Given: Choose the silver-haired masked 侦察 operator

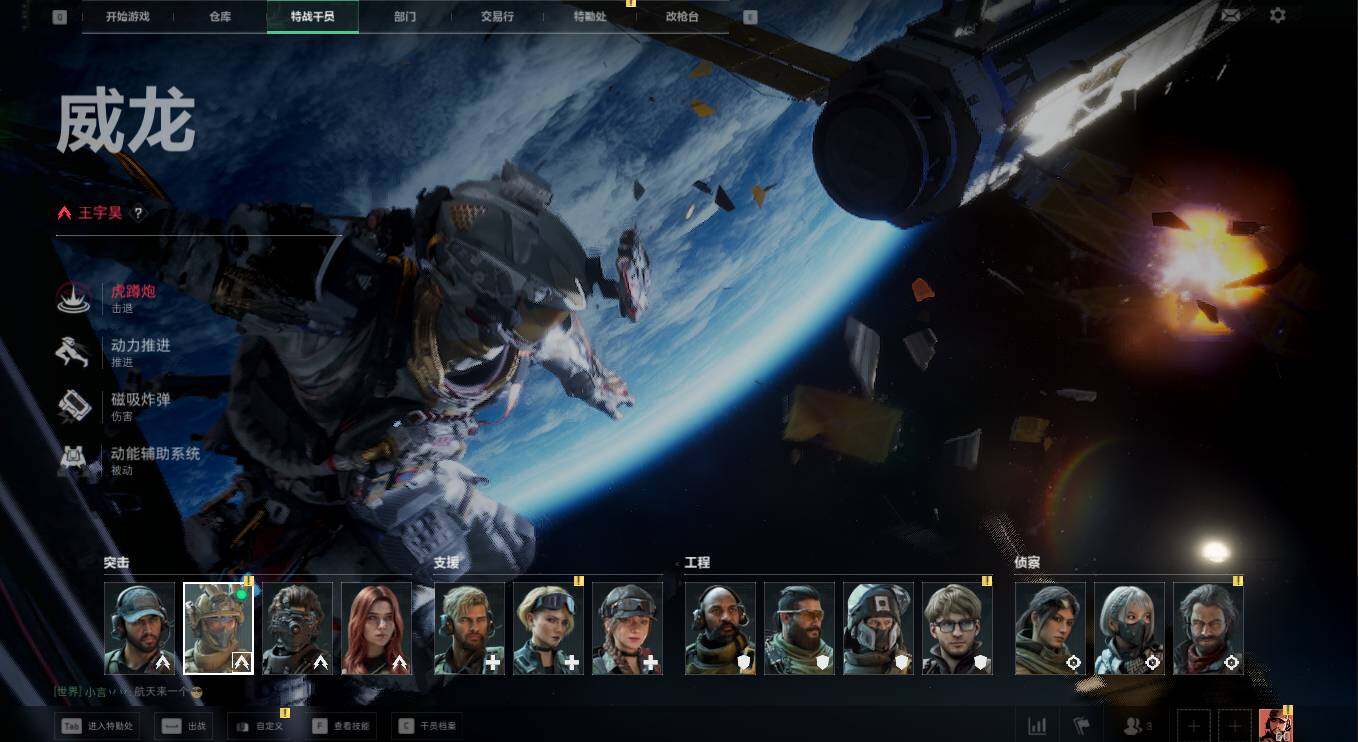Looking at the screenshot, I should pos(1129,628).
